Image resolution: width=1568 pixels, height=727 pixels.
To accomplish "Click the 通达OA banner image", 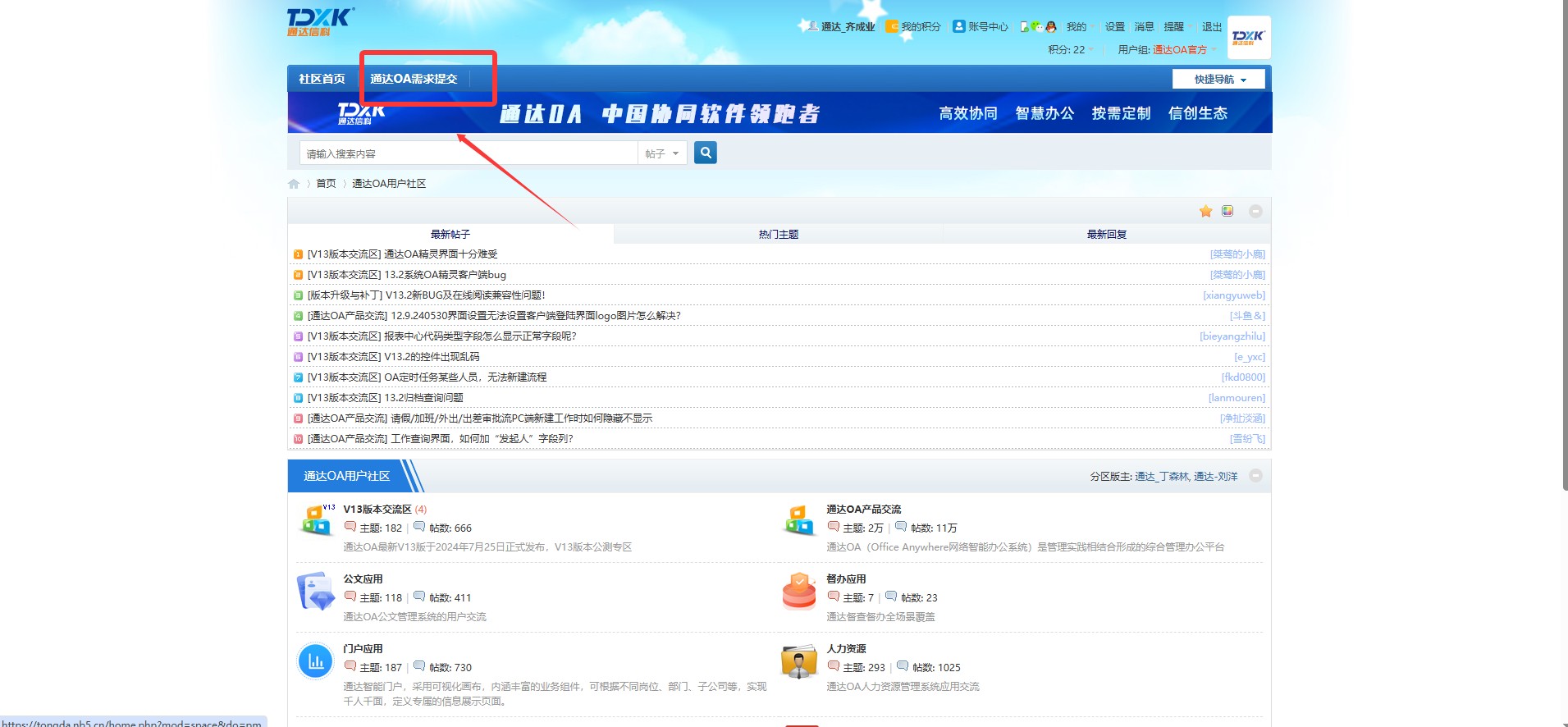I will click(779, 113).
